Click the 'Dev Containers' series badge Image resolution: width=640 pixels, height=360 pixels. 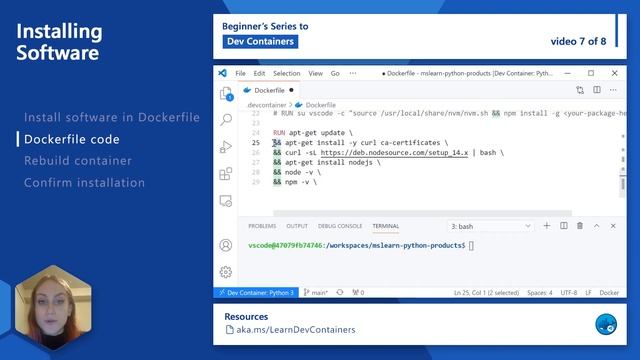click(260, 42)
